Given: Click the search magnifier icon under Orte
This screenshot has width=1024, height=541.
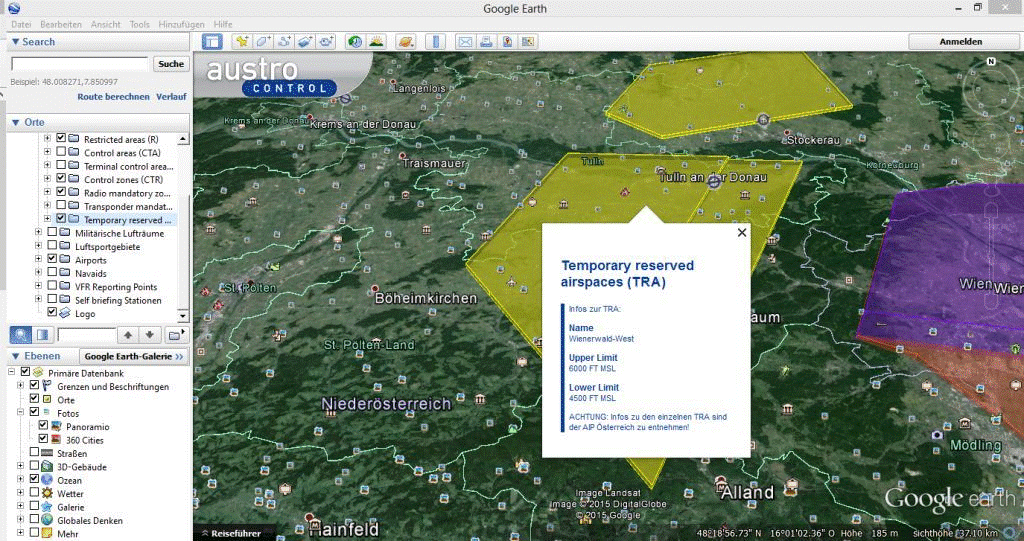Looking at the screenshot, I should (x=21, y=335).
